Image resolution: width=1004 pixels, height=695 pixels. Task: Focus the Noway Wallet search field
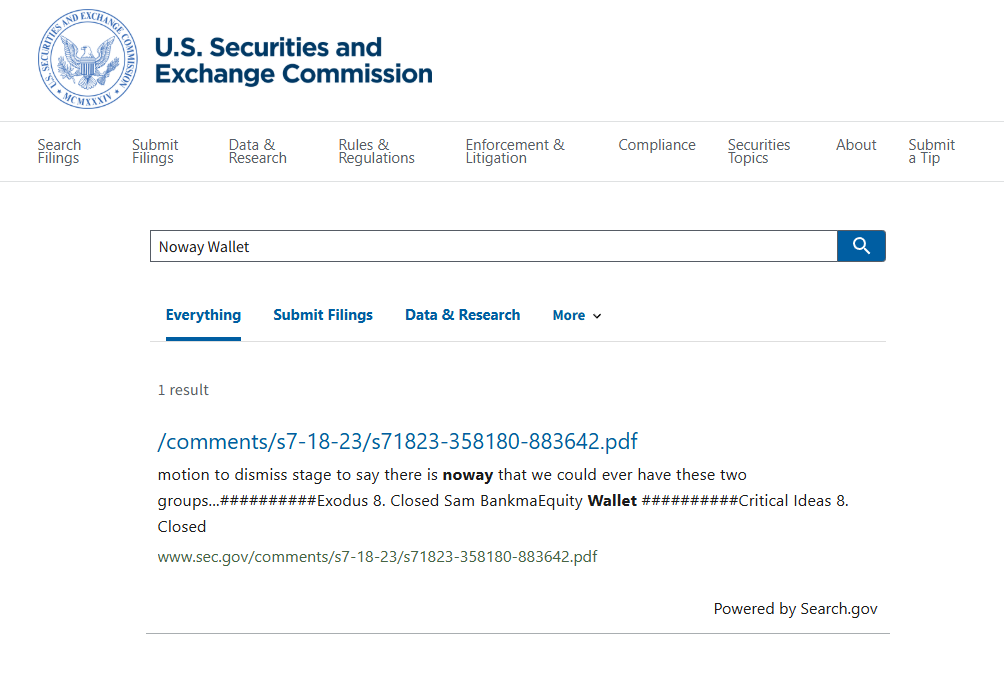(493, 247)
